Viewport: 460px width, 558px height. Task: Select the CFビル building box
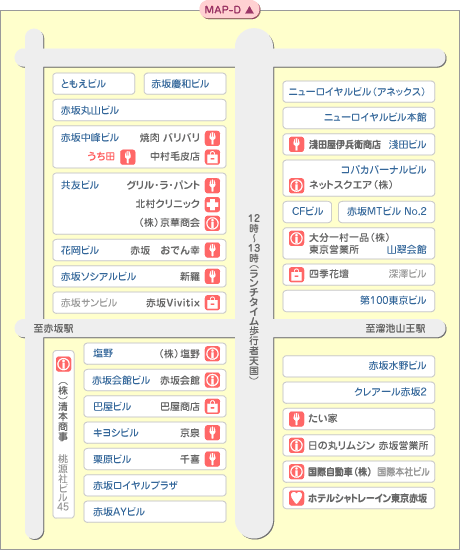click(307, 212)
